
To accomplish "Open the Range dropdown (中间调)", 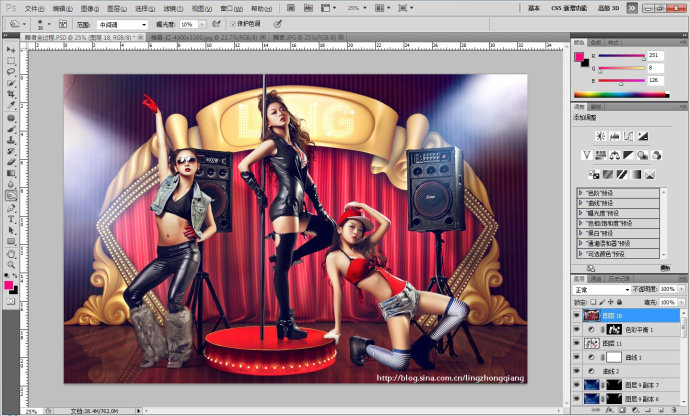I will click(x=122, y=25).
